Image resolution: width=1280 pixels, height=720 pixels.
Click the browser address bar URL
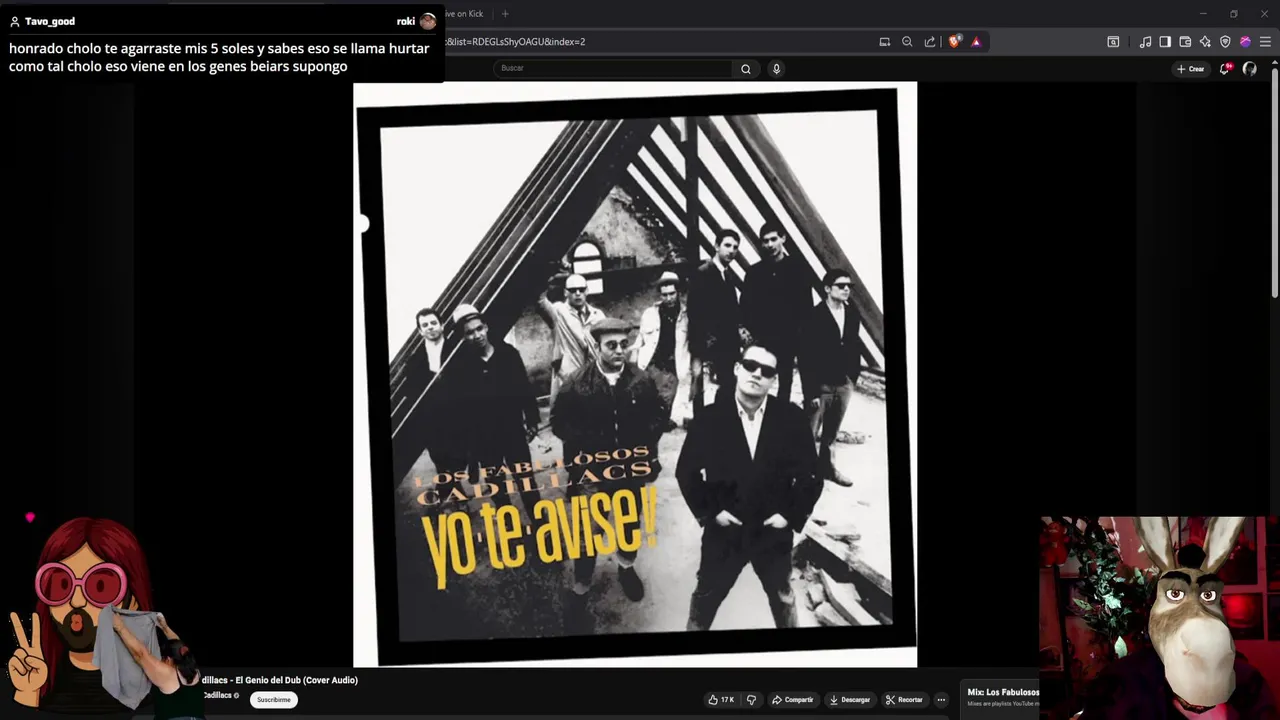[515, 42]
